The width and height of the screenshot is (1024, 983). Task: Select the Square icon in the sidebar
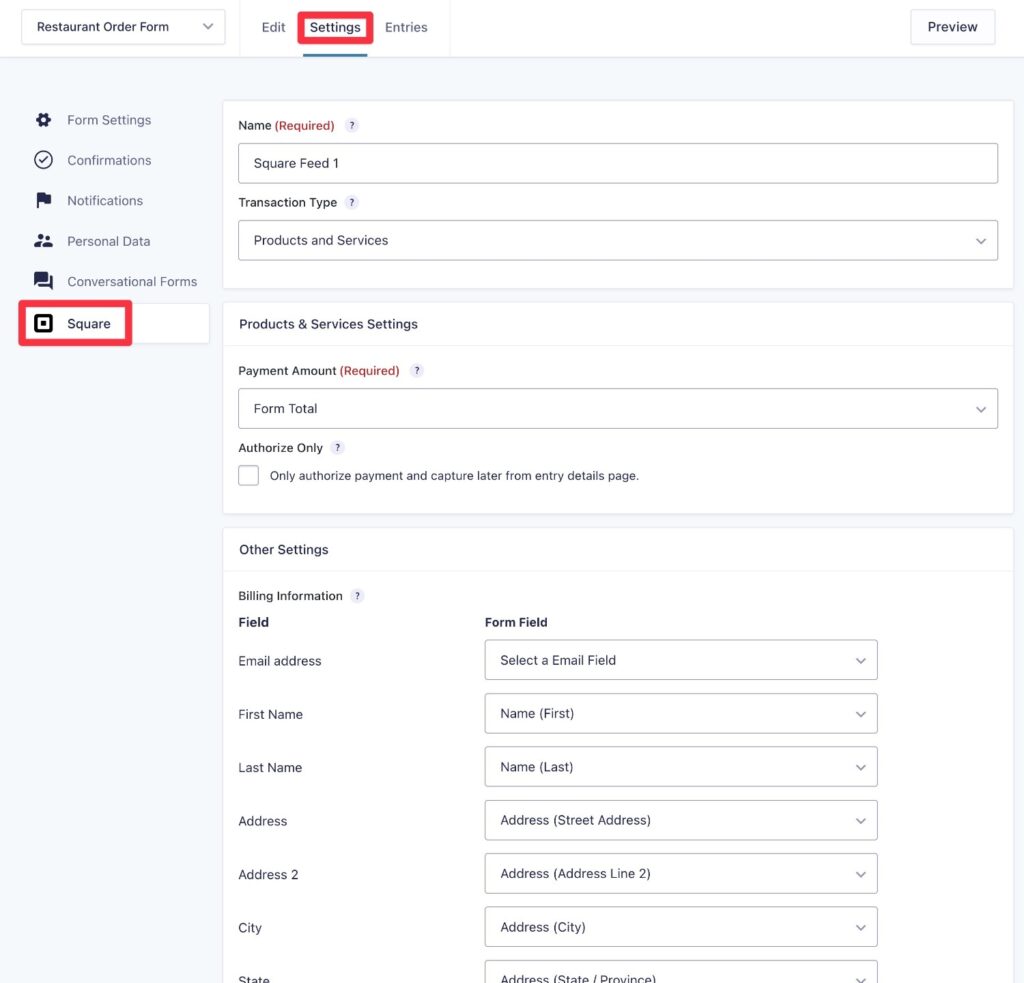[44, 323]
